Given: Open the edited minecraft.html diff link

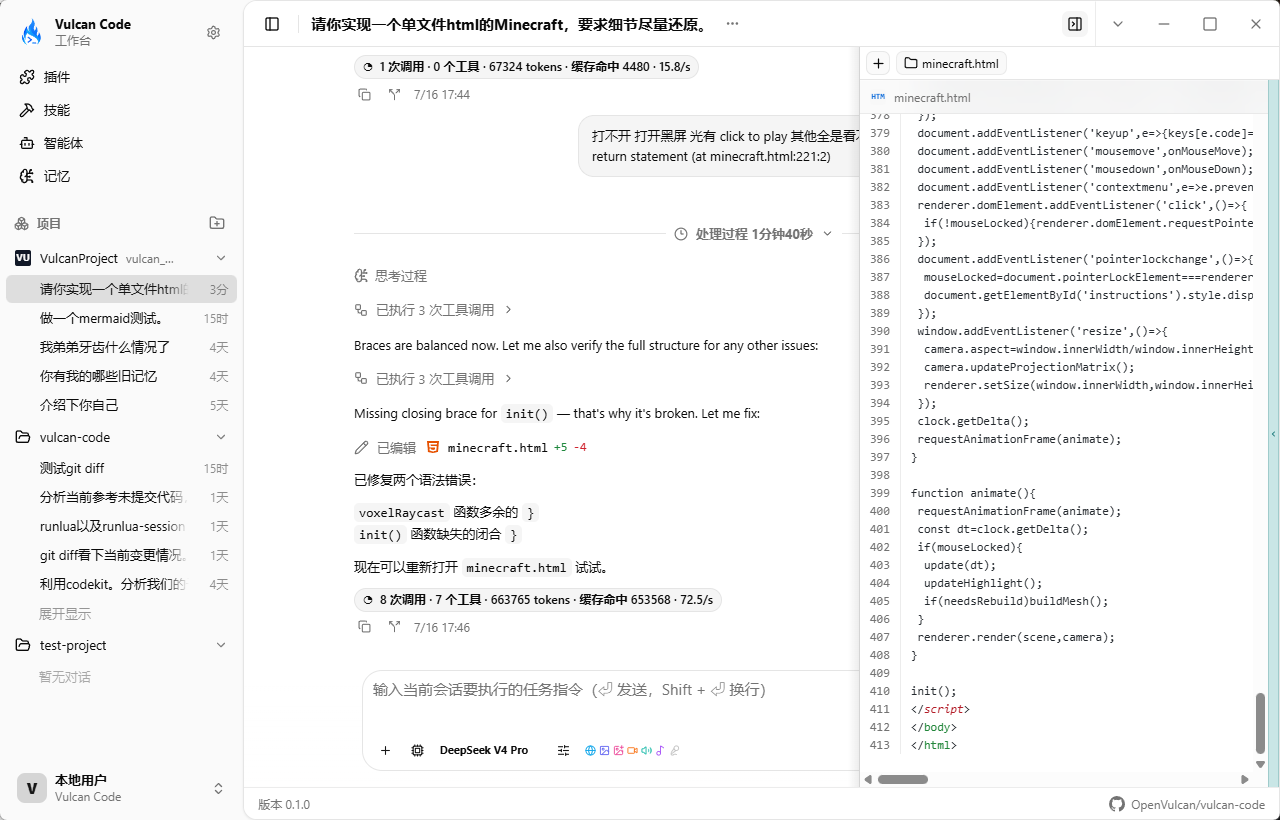Looking at the screenshot, I should [x=498, y=448].
